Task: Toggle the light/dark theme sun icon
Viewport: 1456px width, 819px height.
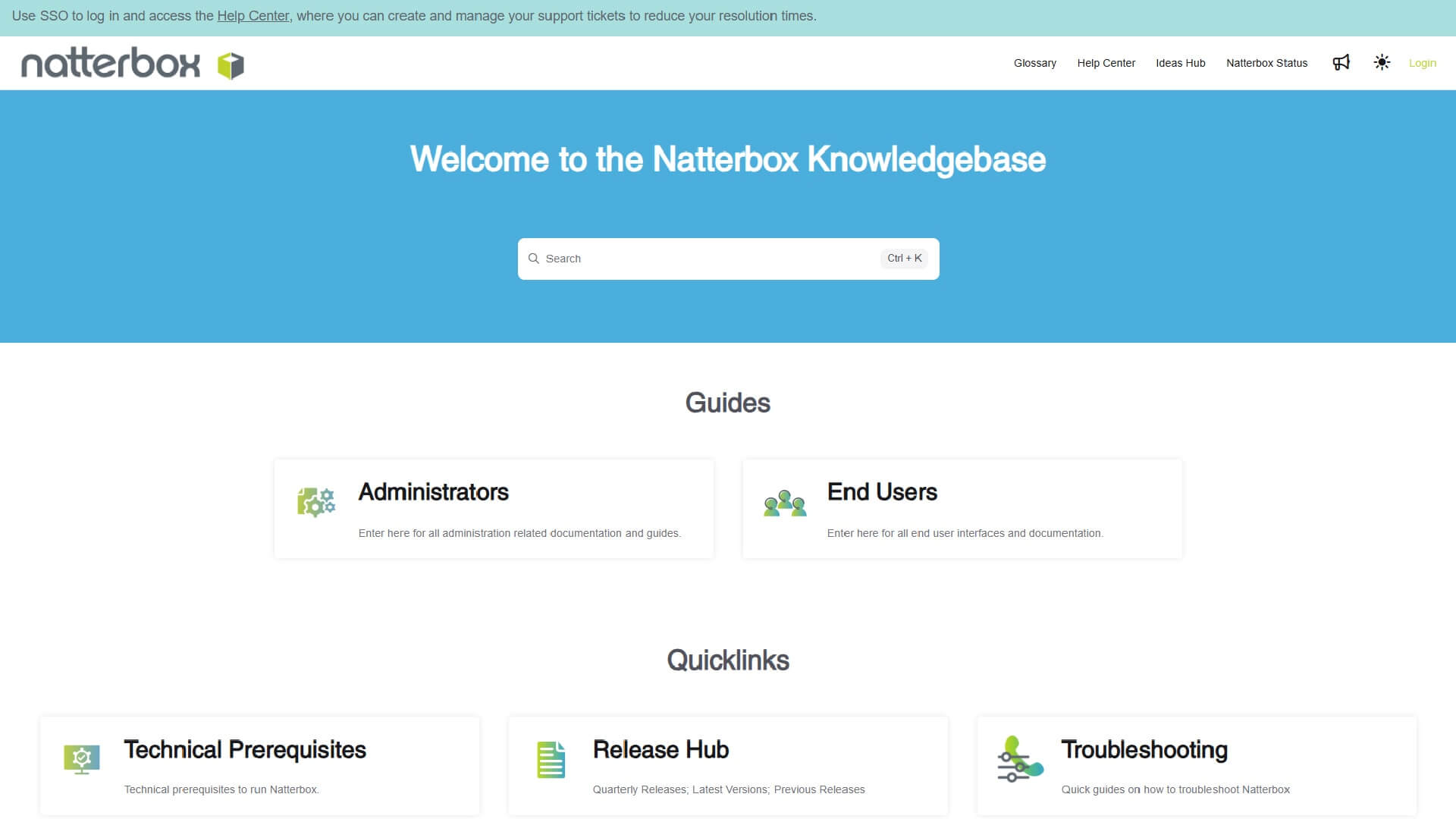Action: click(1382, 63)
